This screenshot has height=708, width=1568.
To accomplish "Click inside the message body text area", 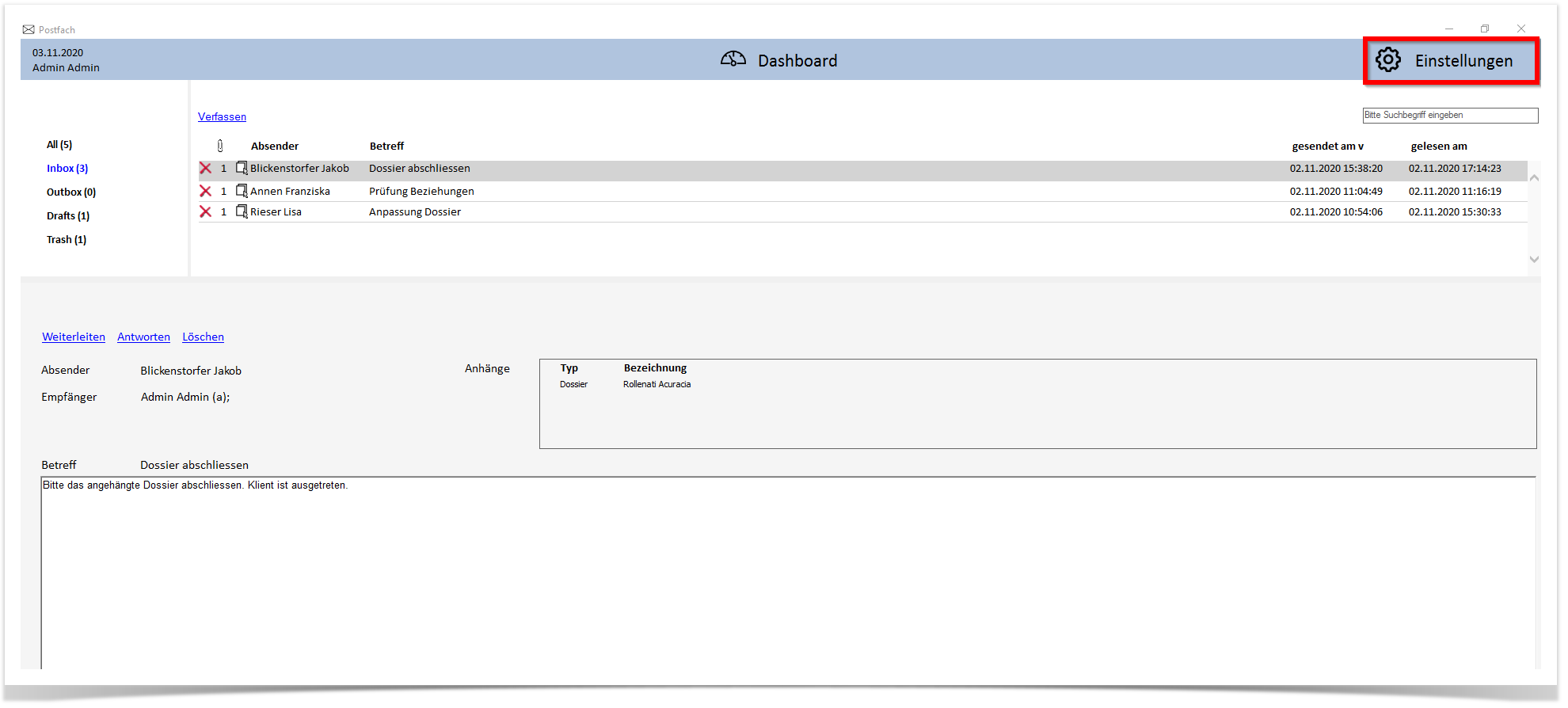I will click(x=788, y=573).
